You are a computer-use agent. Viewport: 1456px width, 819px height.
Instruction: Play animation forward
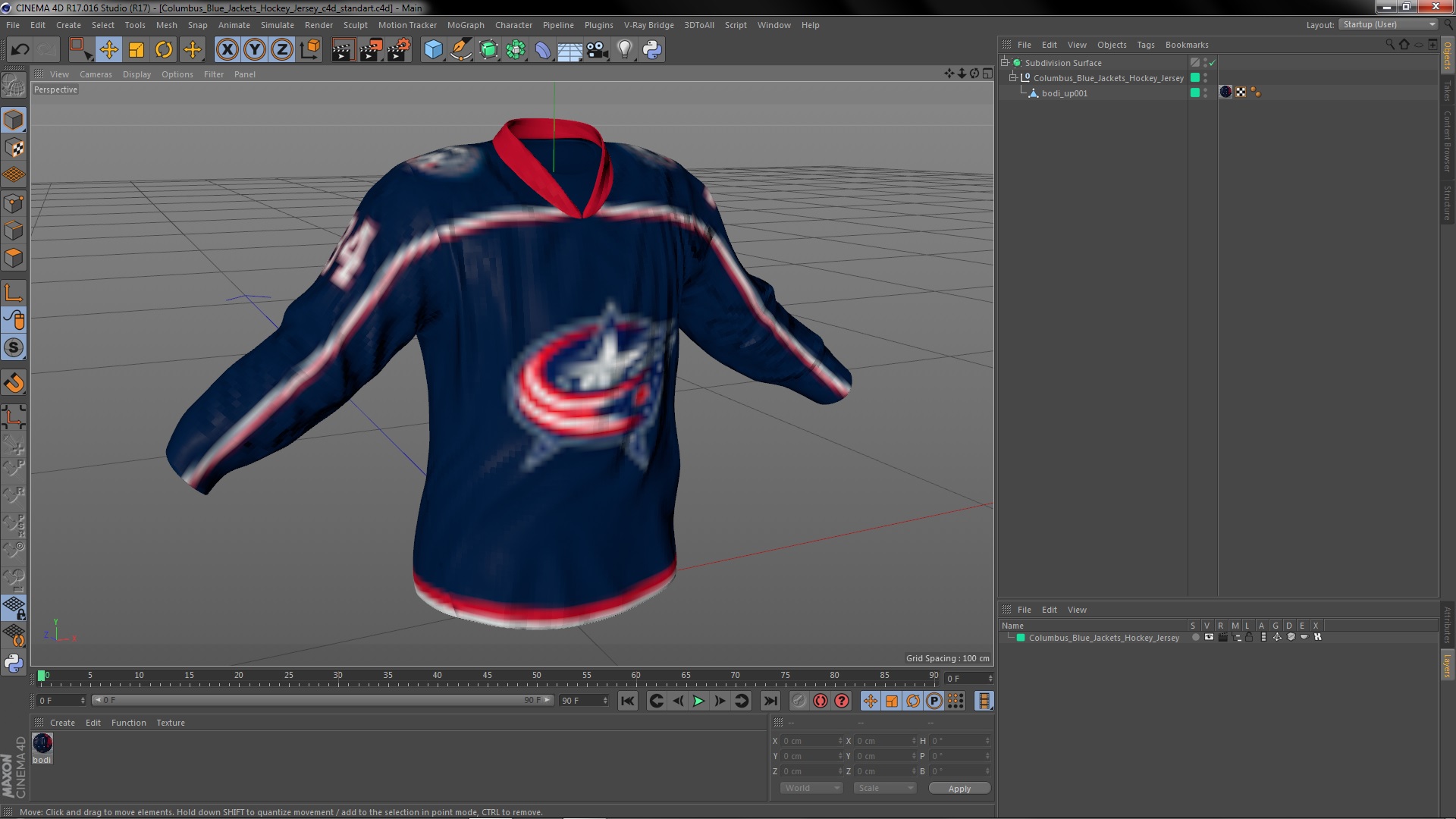tap(698, 701)
